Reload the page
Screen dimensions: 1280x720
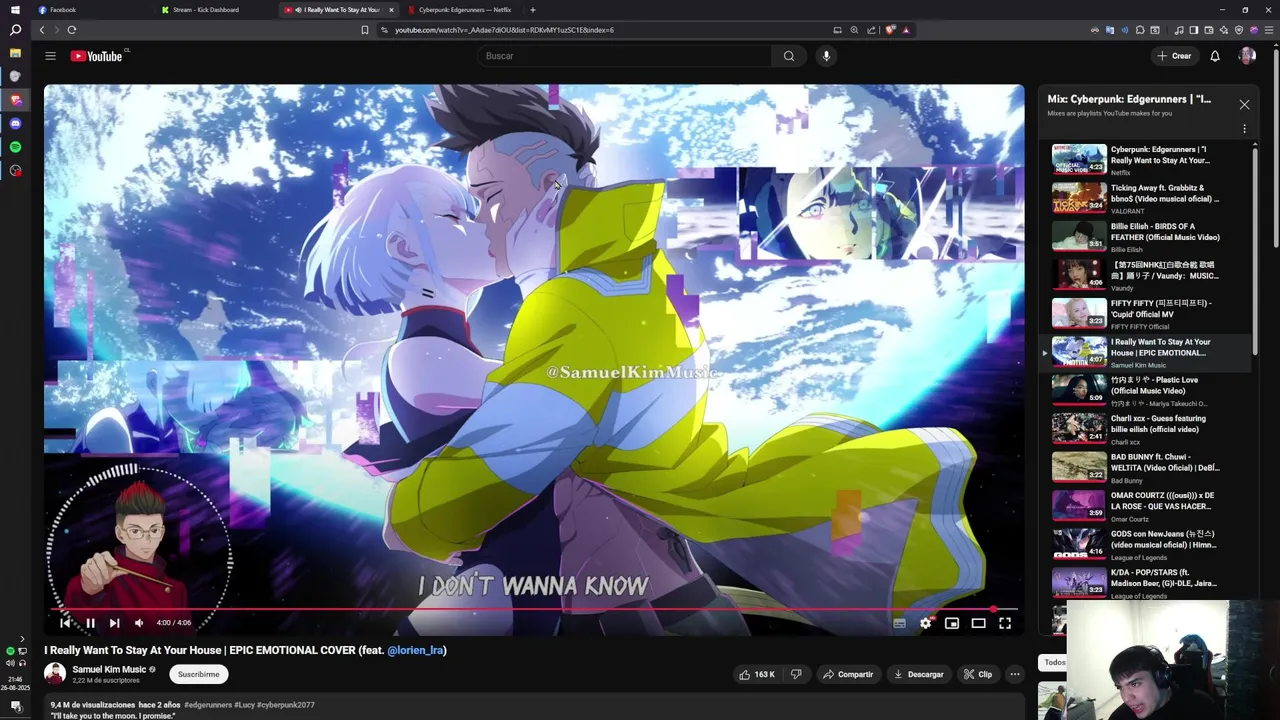[x=72, y=30]
